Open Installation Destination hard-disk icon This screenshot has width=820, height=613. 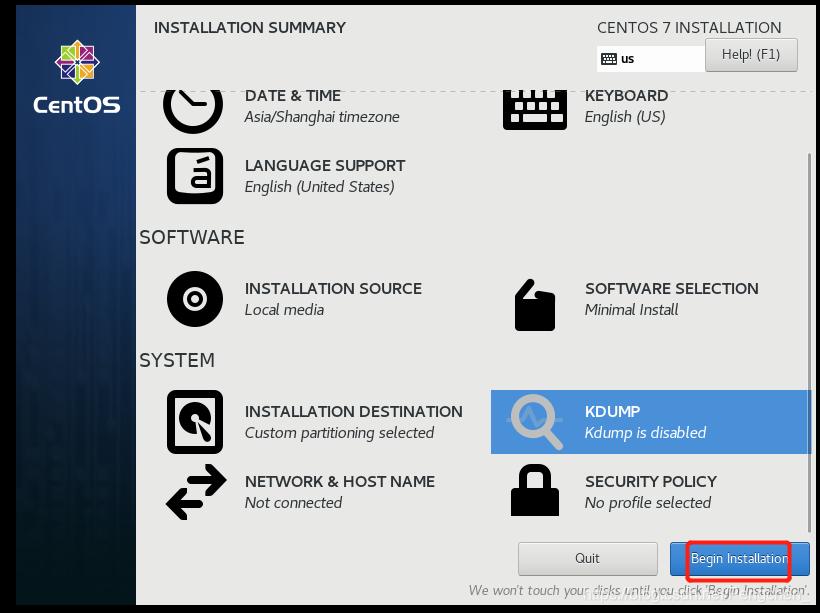[x=195, y=422]
